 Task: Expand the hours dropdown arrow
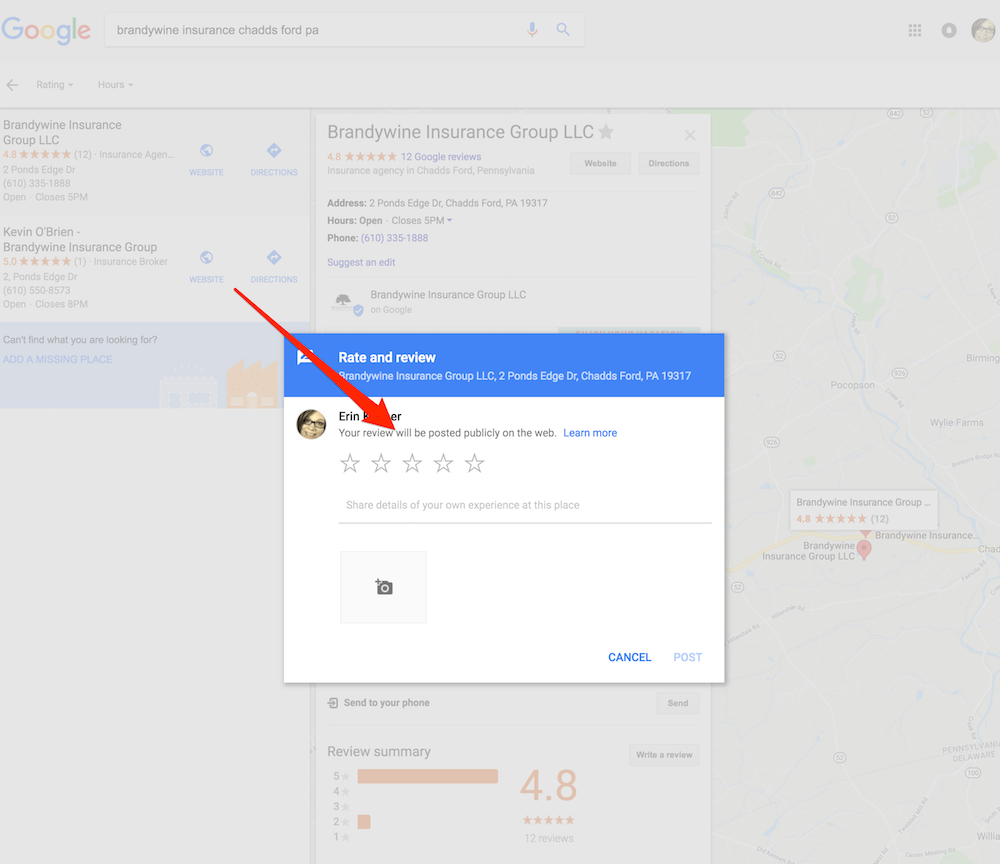[x=450, y=221]
